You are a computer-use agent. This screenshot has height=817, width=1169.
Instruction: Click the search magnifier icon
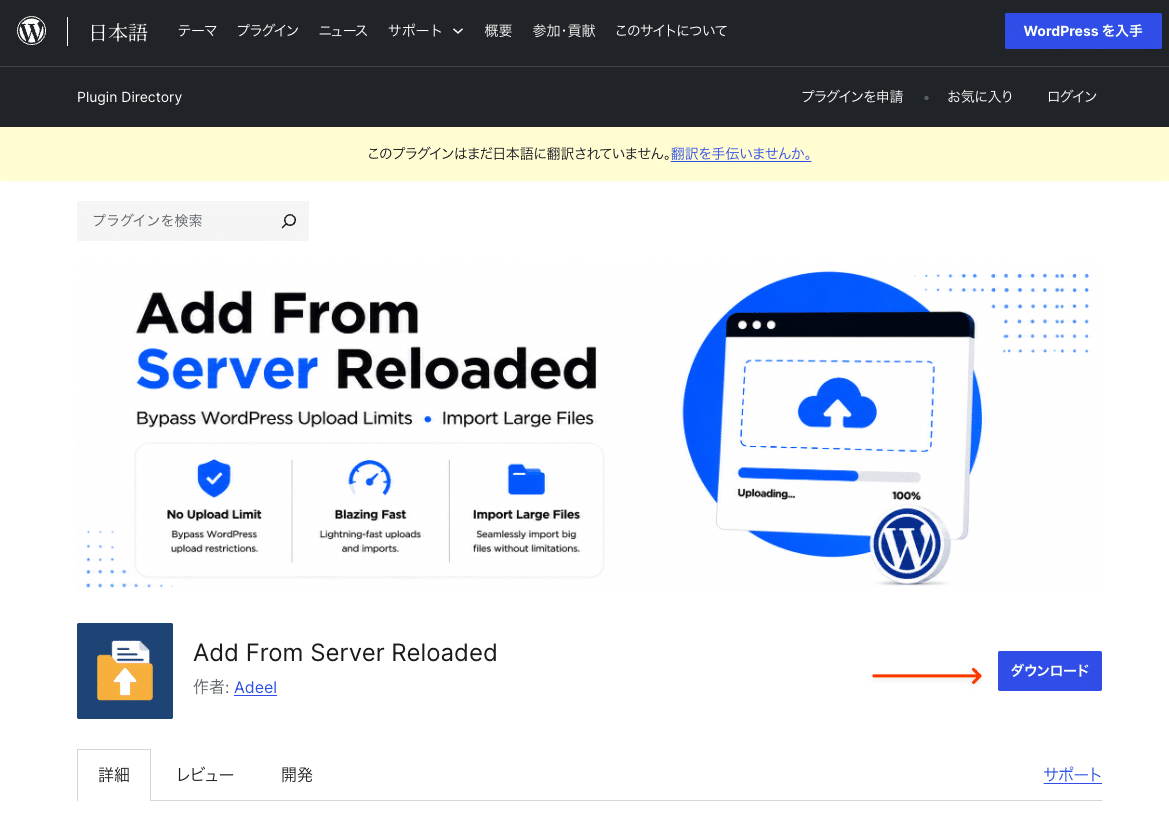pyautogui.click(x=289, y=221)
